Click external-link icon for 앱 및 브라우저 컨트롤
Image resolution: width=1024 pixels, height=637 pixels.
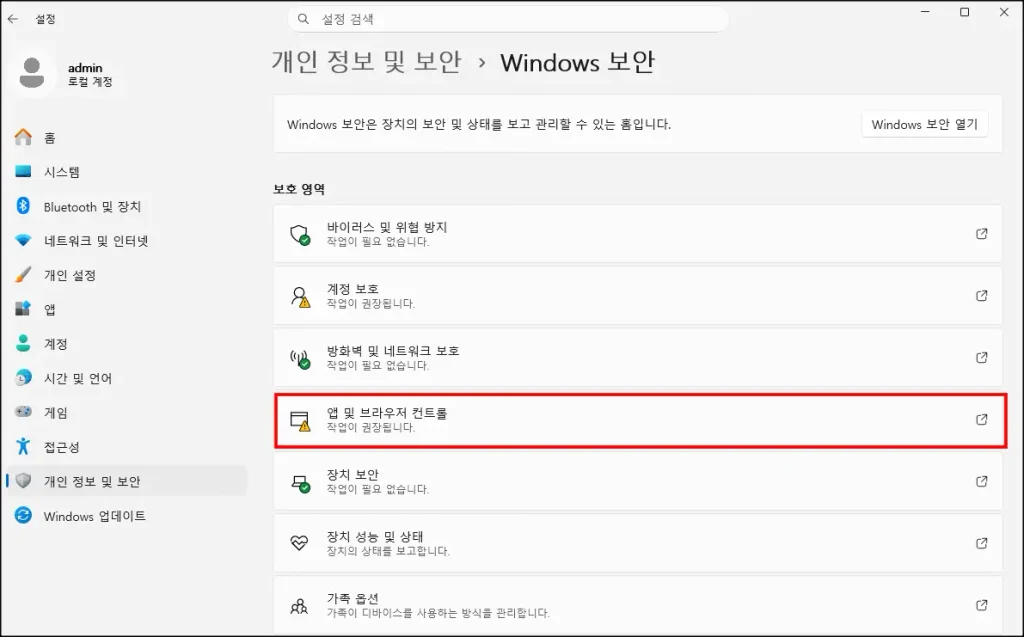pos(982,419)
